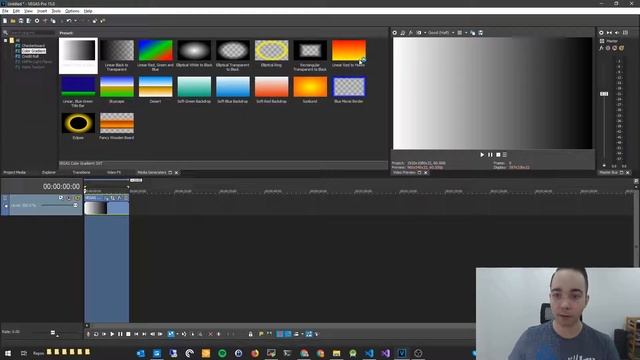Screen dimensions: 640x360
Task: Adjust the Master bus volume fader
Action: coord(604,94)
